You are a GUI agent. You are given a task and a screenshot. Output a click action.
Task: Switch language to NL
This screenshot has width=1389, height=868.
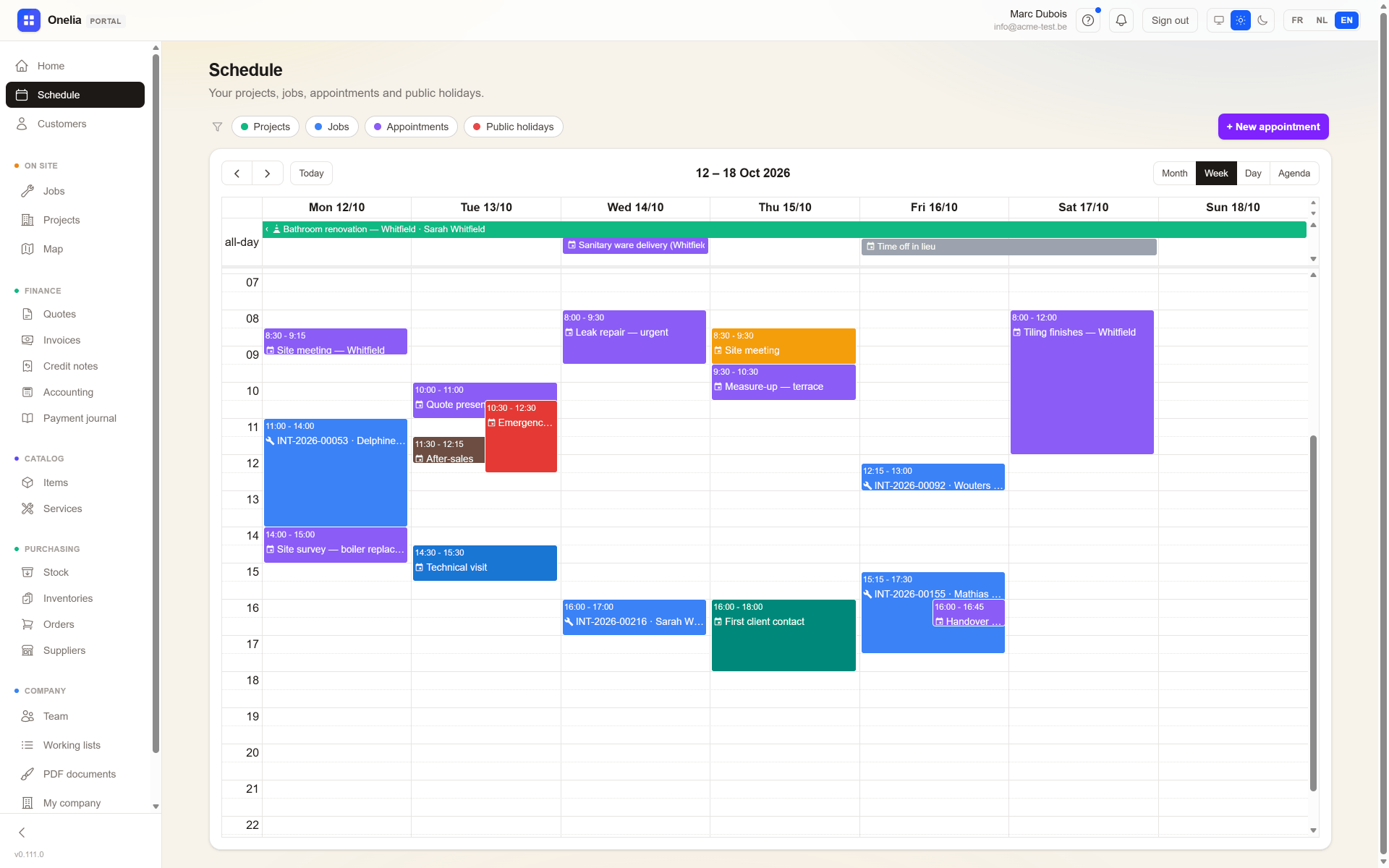point(1322,20)
